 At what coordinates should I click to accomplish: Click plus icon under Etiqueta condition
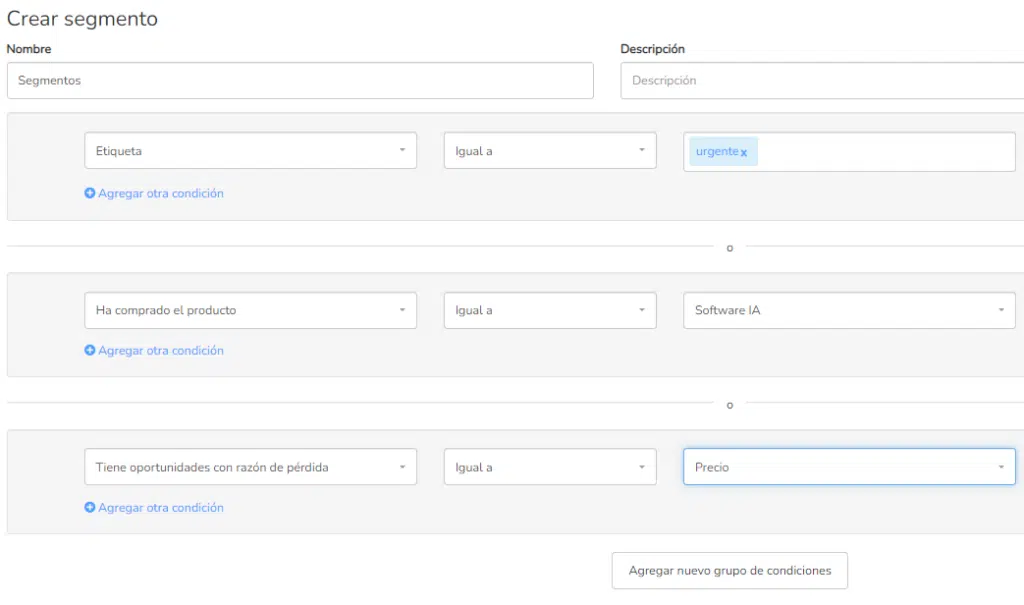point(90,193)
